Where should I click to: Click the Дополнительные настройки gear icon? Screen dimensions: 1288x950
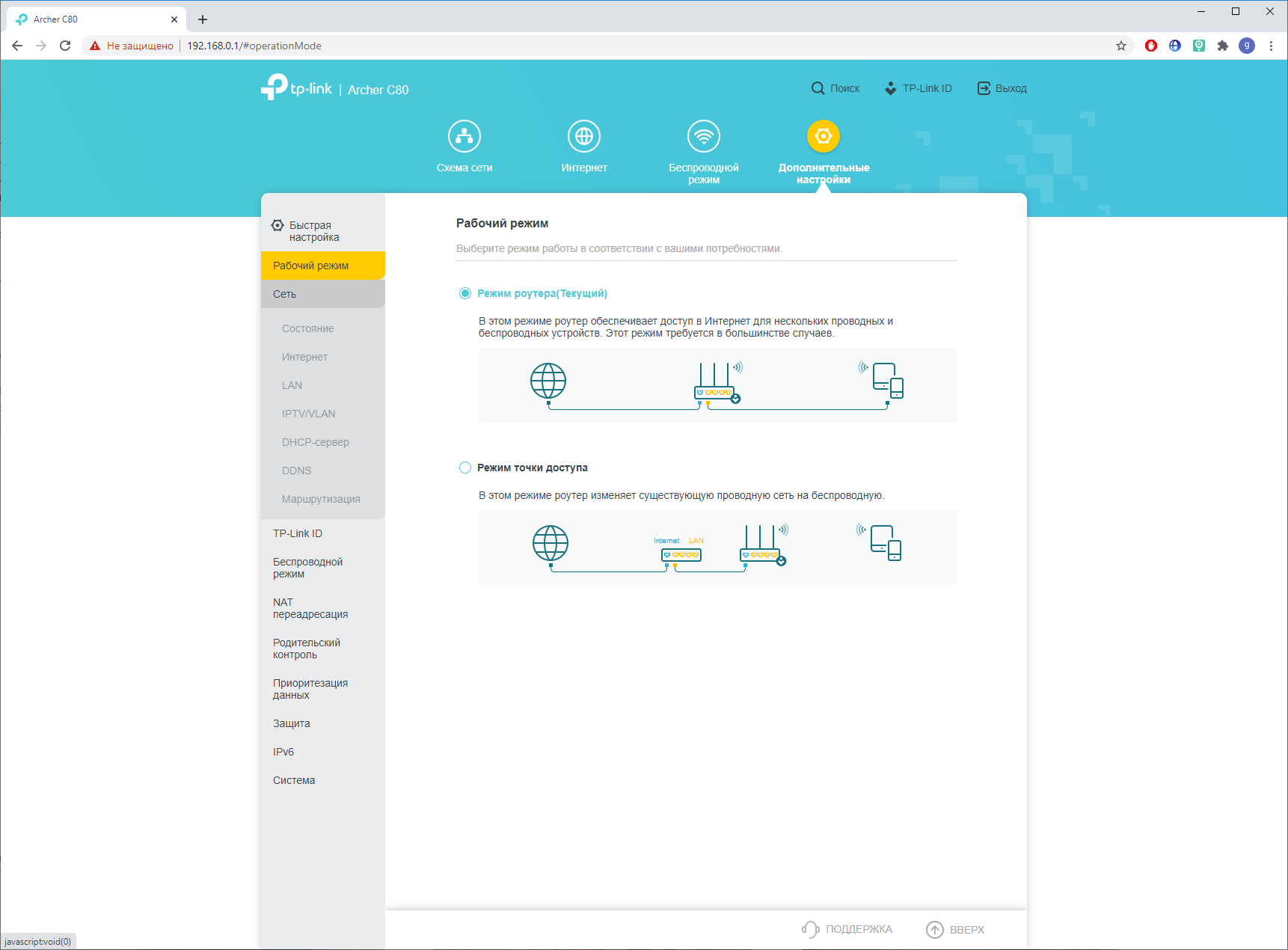(x=823, y=137)
